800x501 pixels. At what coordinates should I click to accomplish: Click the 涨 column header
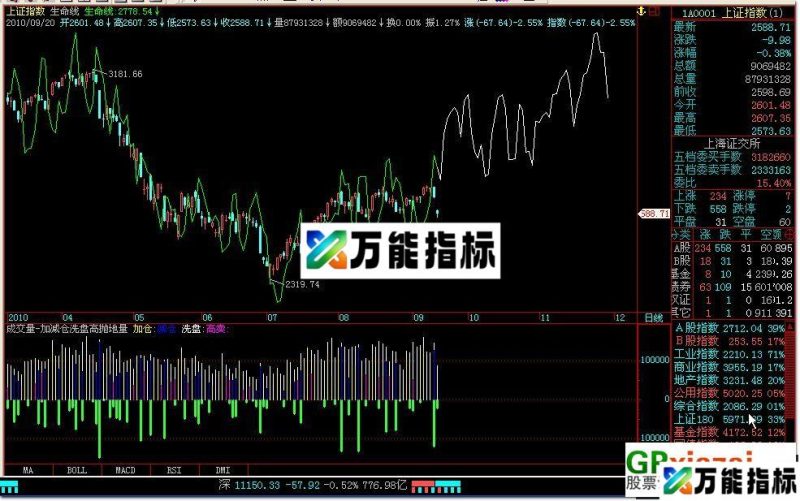coord(705,235)
